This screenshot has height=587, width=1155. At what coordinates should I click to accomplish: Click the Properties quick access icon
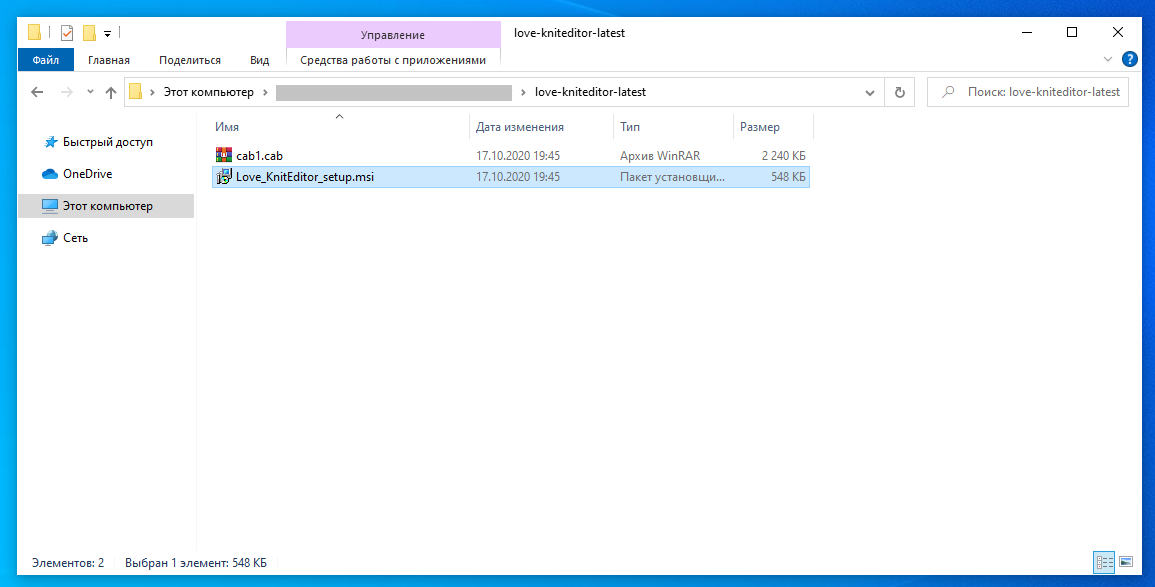(x=67, y=33)
